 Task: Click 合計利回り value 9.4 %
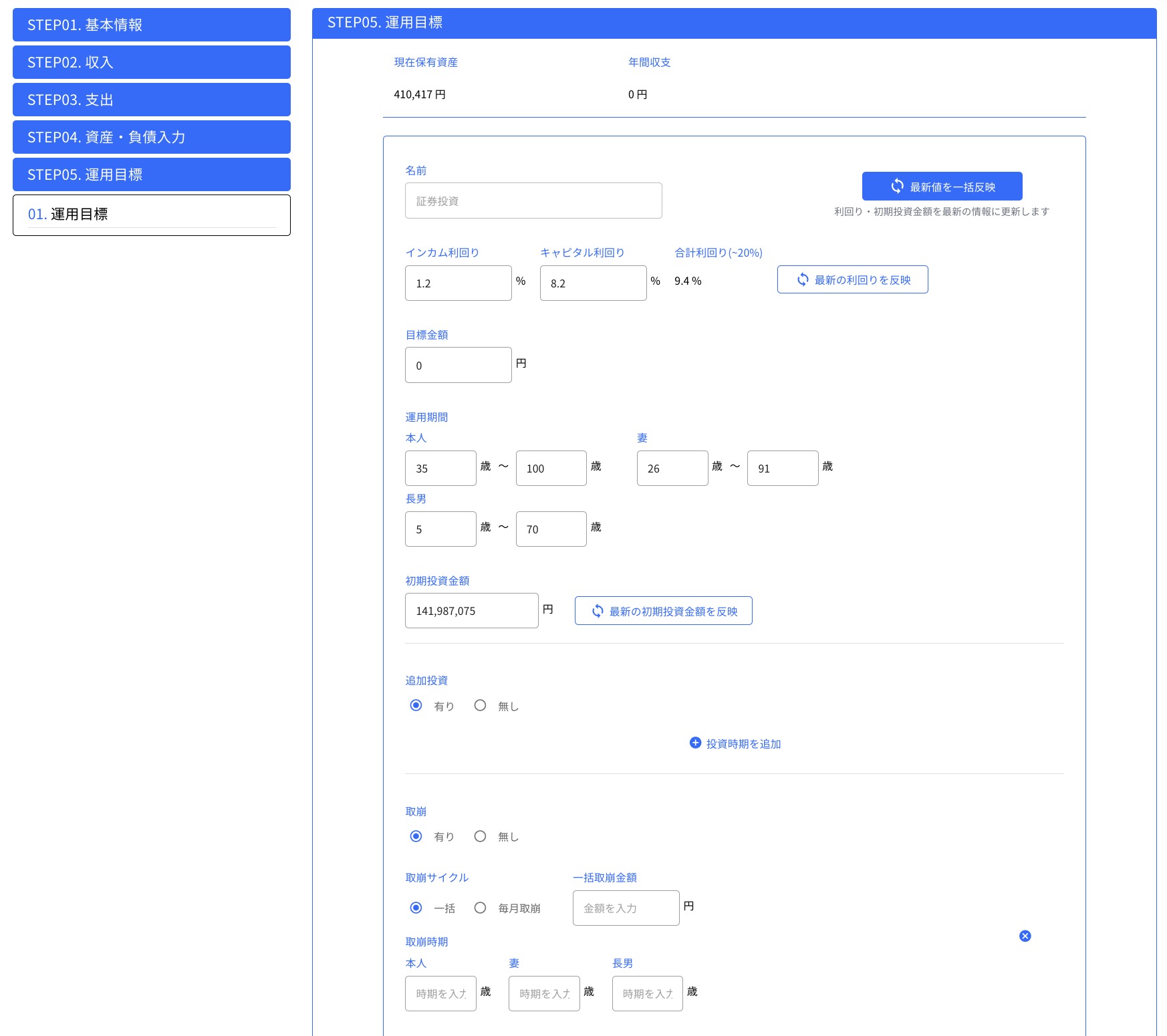coord(688,281)
